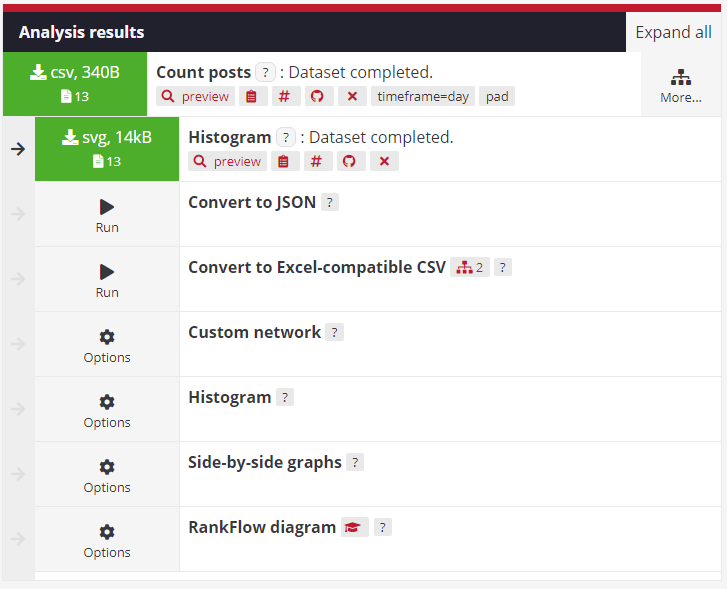Open the More... analyses menu
The height and width of the screenshot is (589, 727).
681,85
